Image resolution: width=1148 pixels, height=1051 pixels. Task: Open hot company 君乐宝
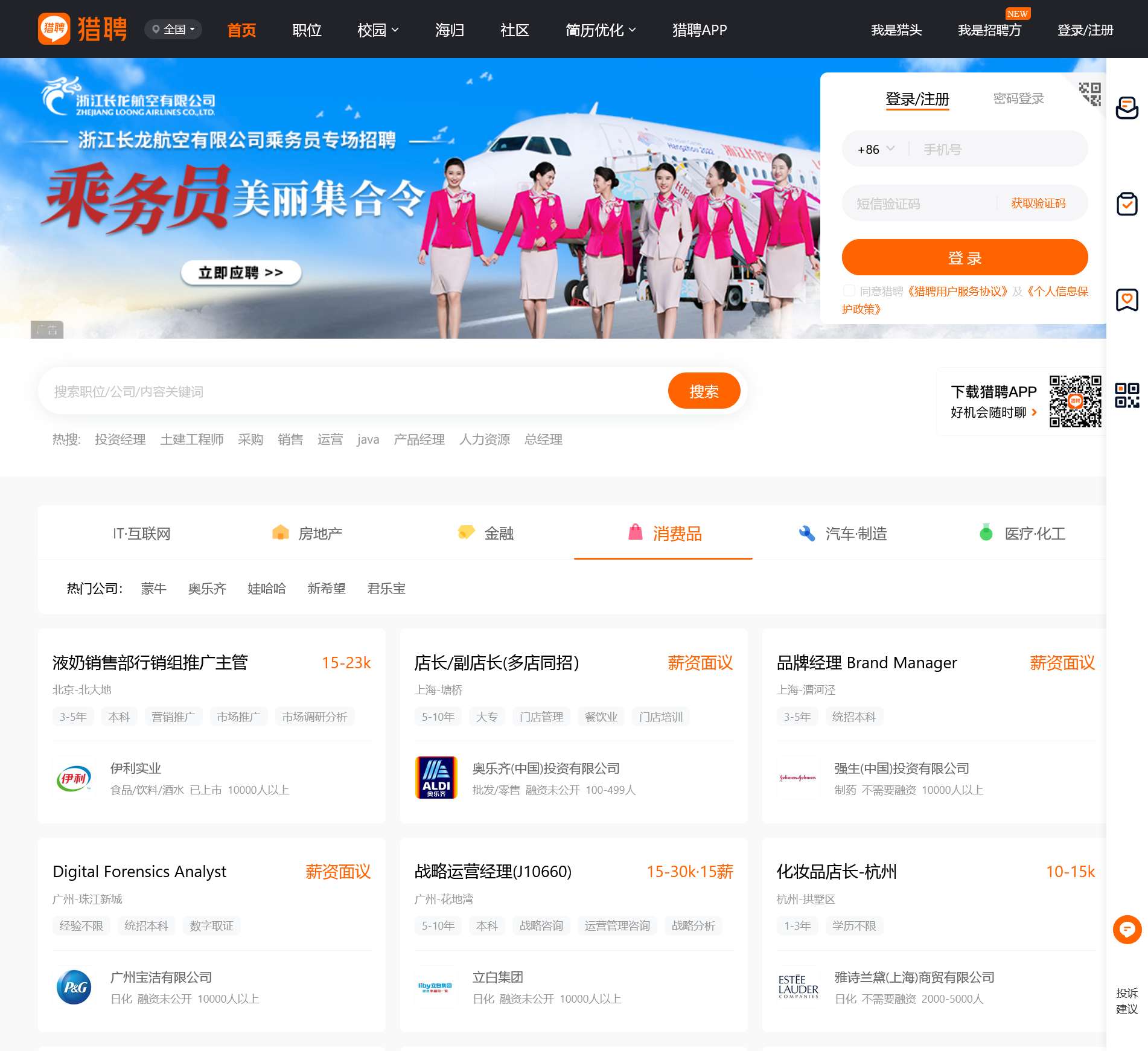coord(386,588)
